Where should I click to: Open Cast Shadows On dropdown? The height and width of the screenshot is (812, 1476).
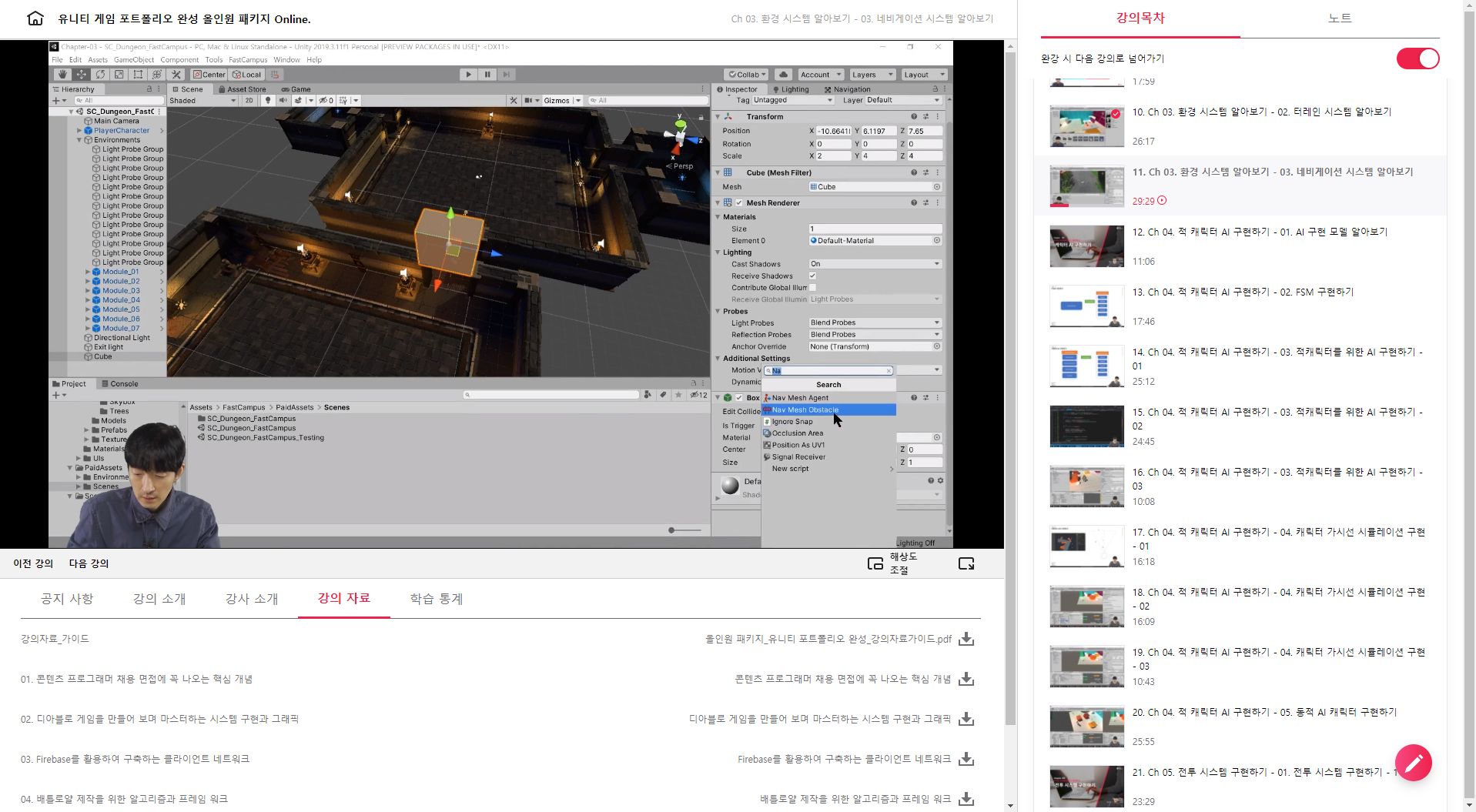point(875,264)
